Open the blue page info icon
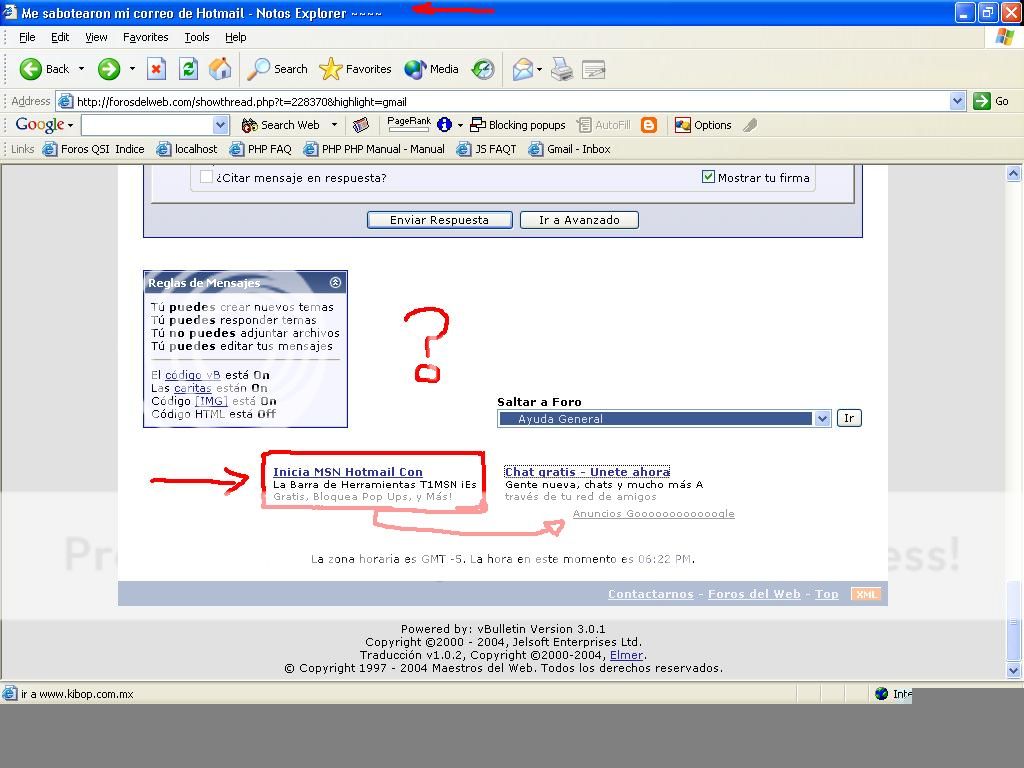 point(445,124)
